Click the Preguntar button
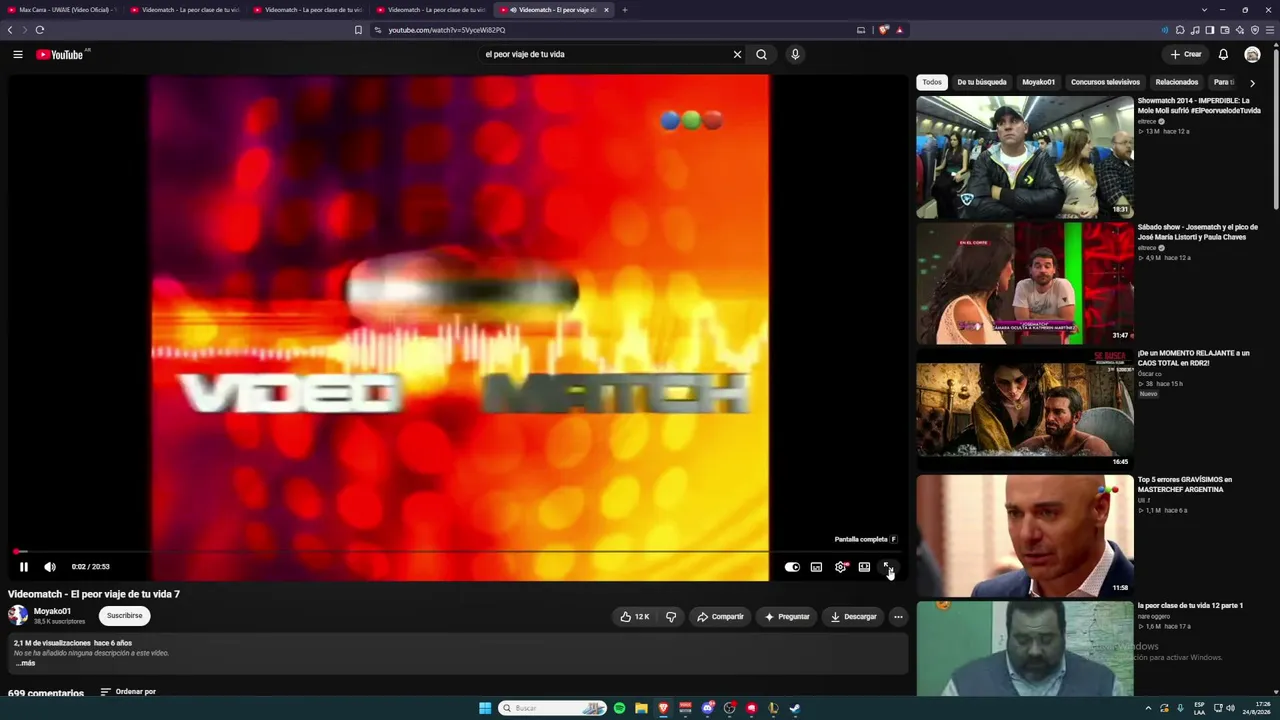The width and height of the screenshot is (1280, 720). click(x=787, y=617)
